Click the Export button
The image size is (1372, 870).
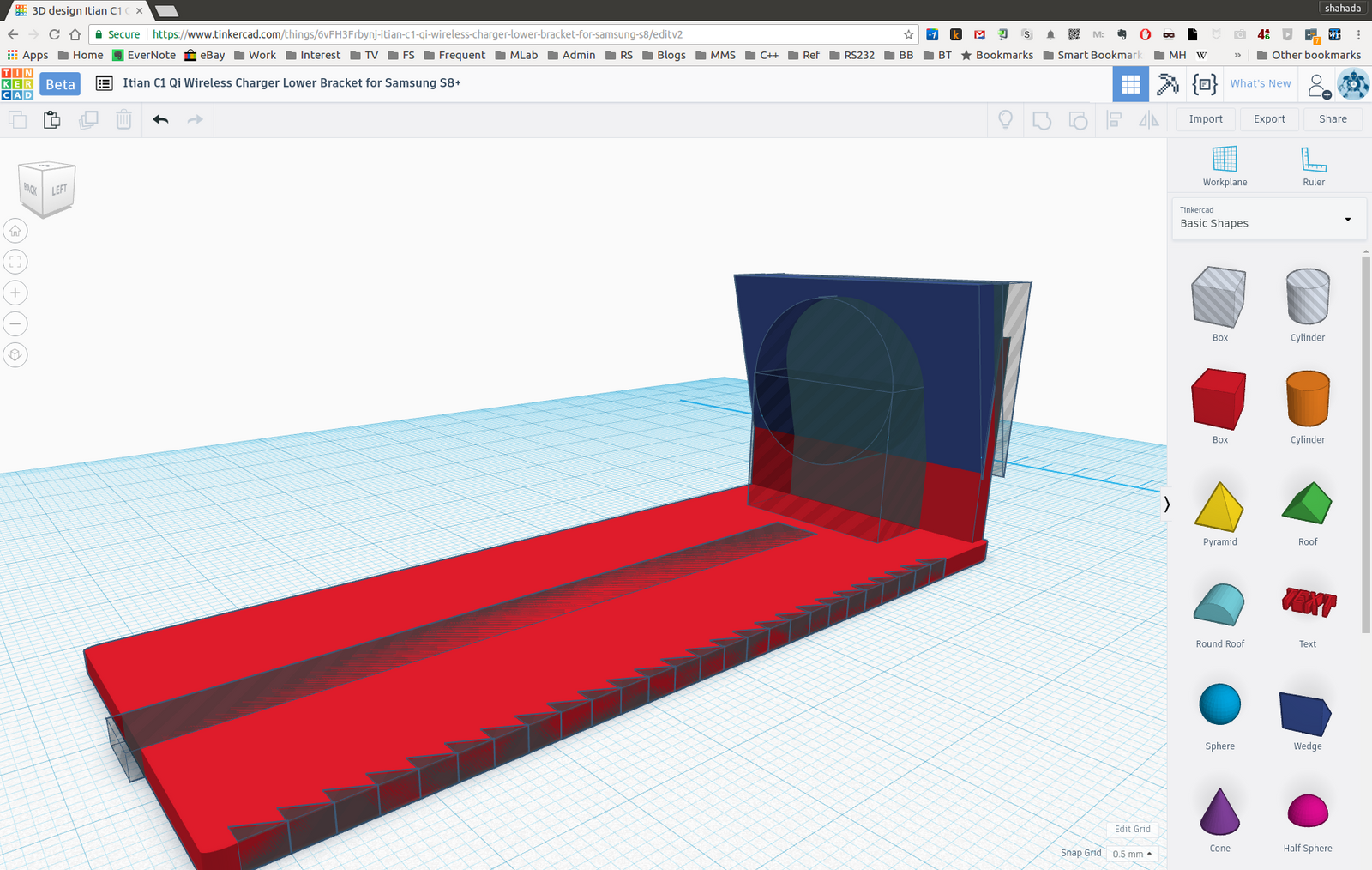1269,119
